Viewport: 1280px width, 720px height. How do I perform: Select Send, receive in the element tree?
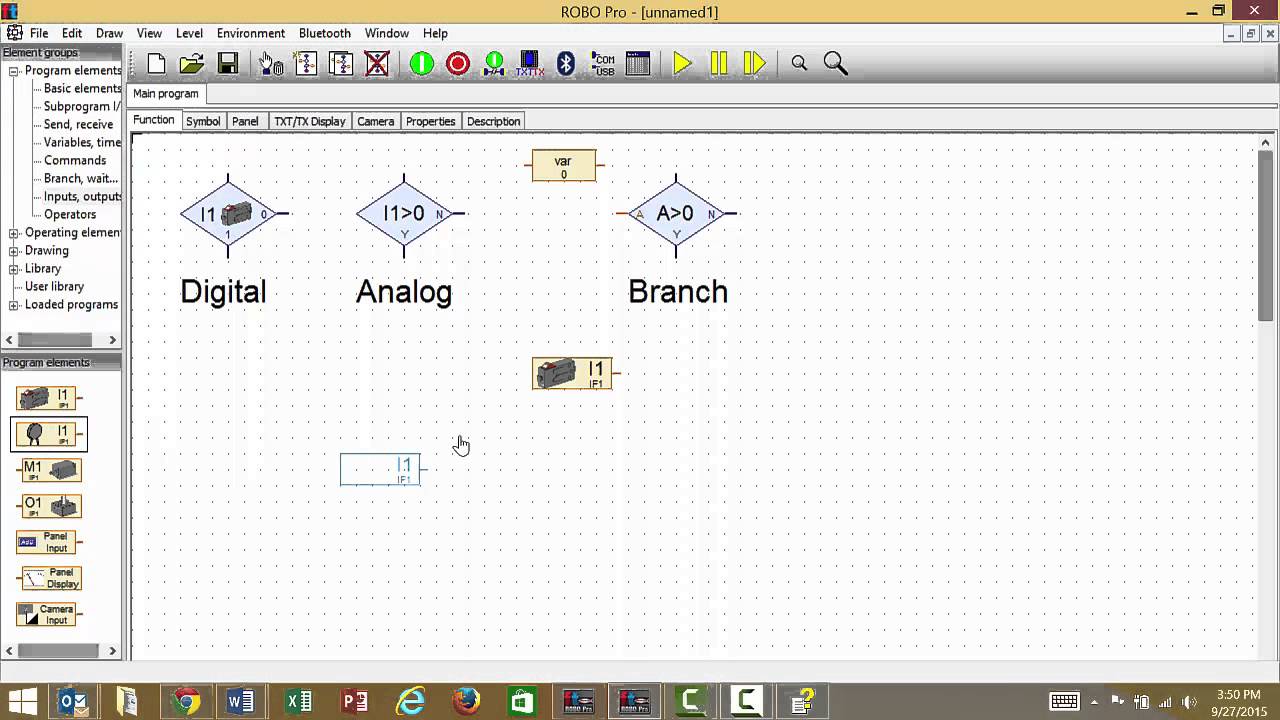click(78, 125)
